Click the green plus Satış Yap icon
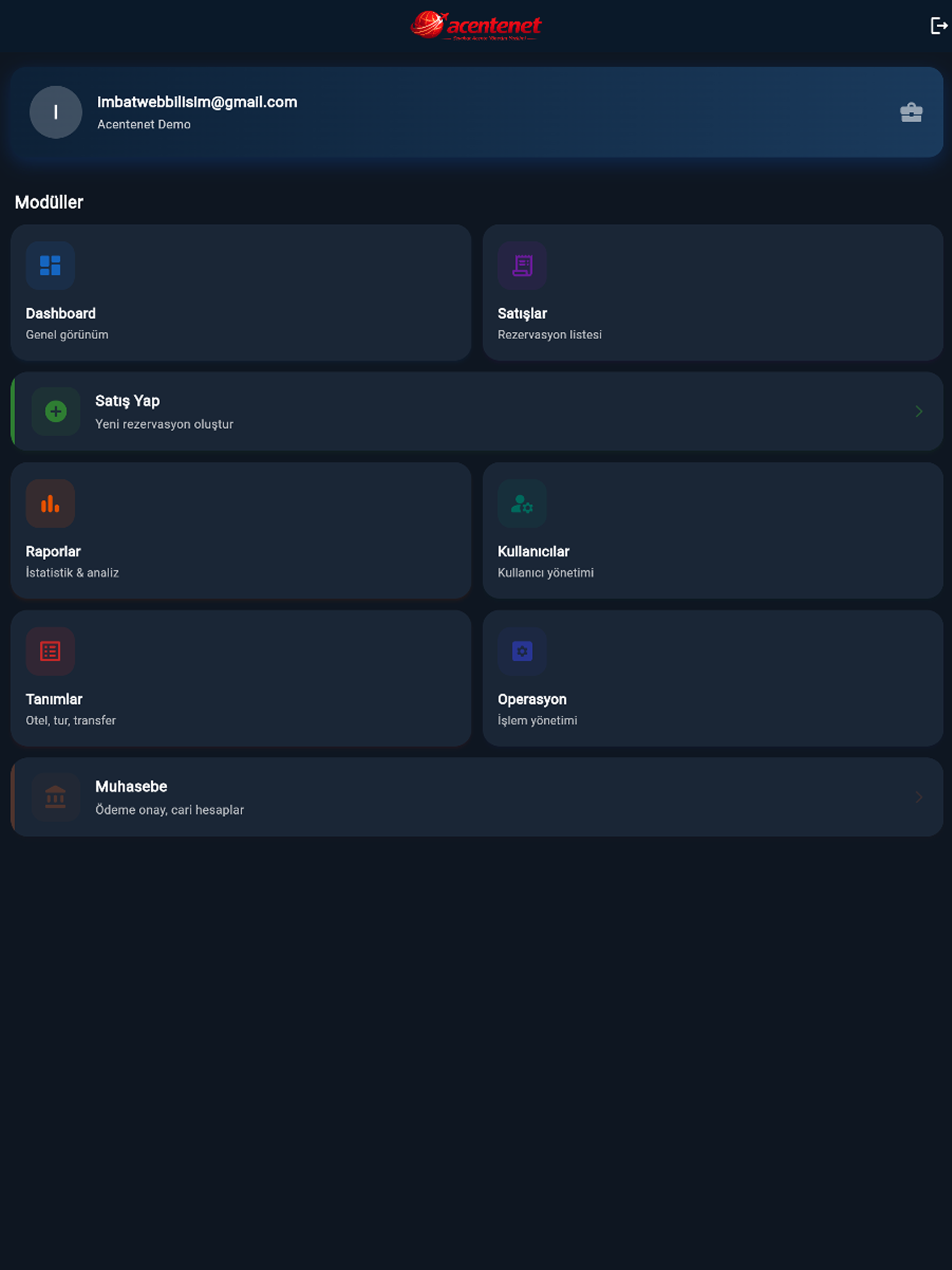This screenshot has width=952, height=1270. coord(56,411)
